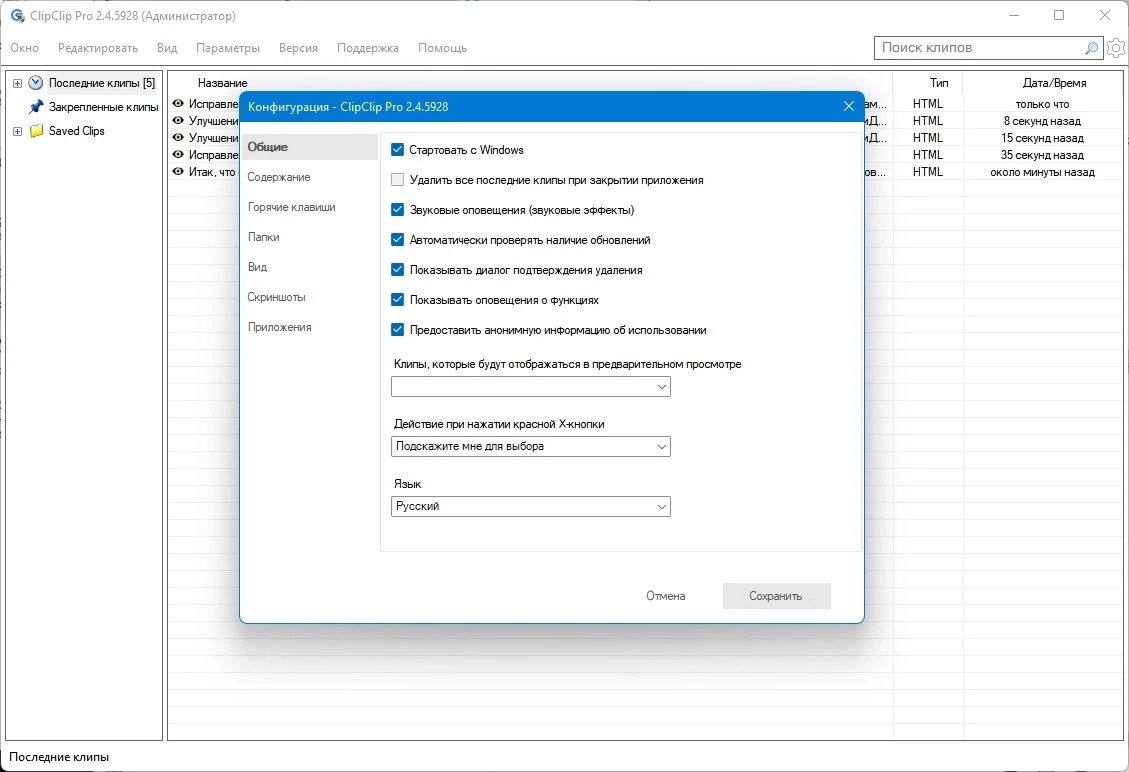Click HTML type cell of 'только что' row
Viewport: 1129px width, 772px height.
tap(927, 104)
